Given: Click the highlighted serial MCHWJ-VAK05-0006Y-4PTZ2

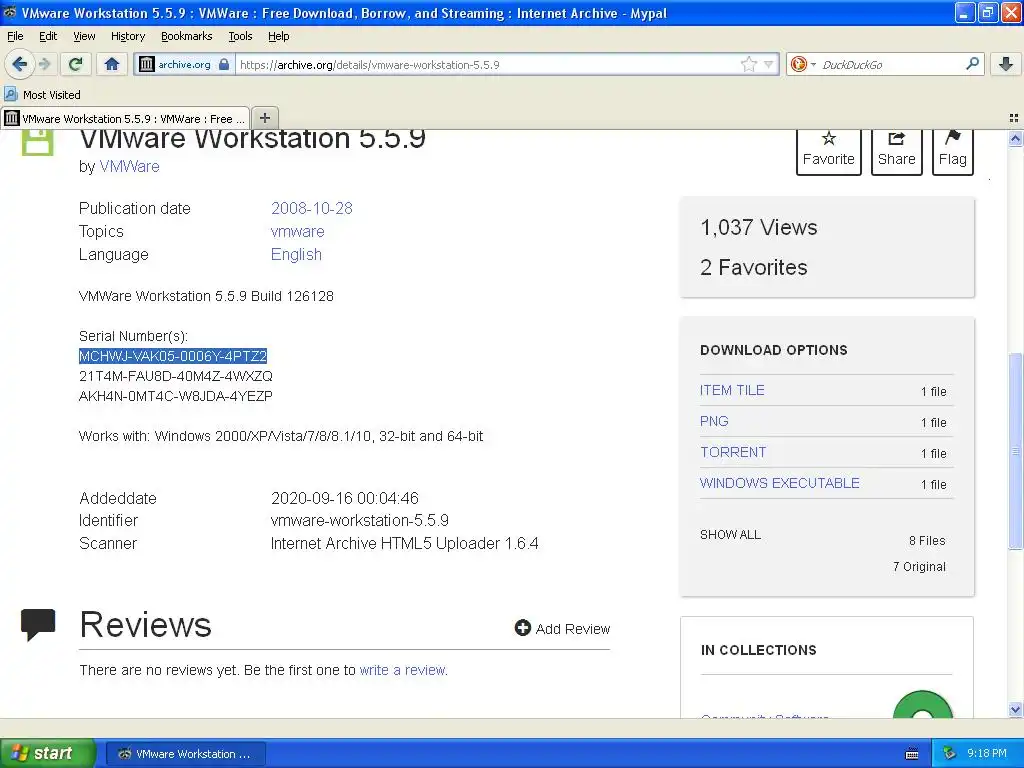Looking at the screenshot, I should point(173,356).
